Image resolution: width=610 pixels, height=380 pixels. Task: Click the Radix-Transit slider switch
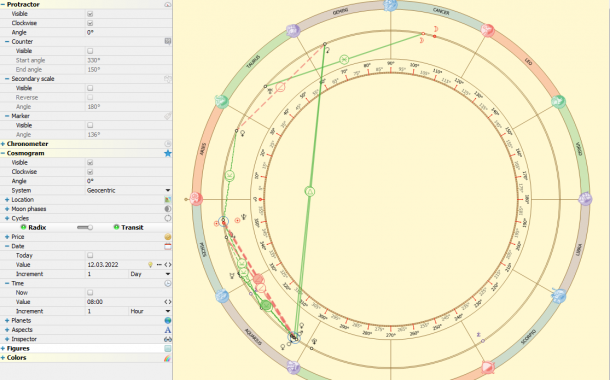tap(85, 228)
